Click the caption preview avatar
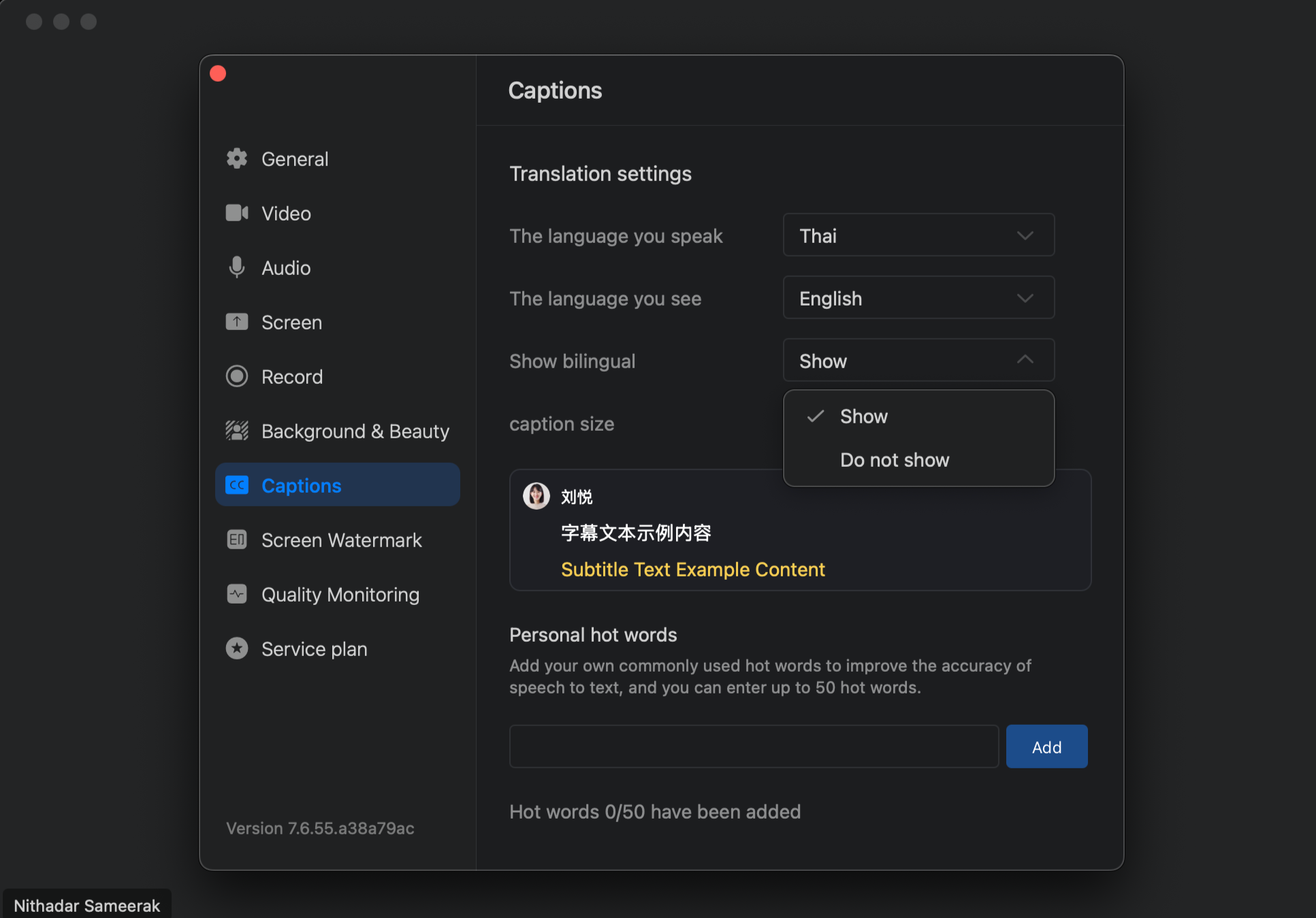The height and width of the screenshot is (918, 1316). tap(536, 496)
